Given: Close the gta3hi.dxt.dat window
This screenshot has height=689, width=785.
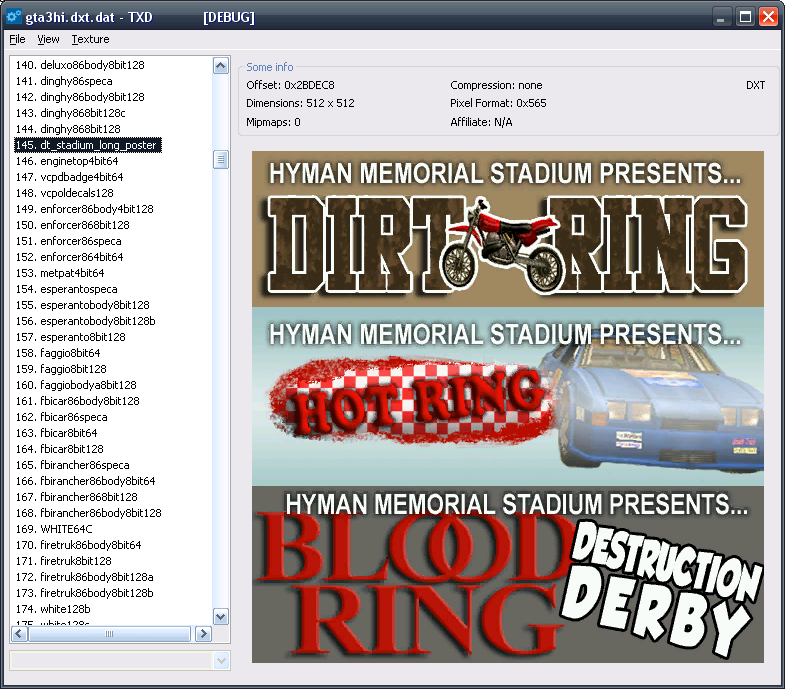Looking at the screenshot, I should coord(768,17).
